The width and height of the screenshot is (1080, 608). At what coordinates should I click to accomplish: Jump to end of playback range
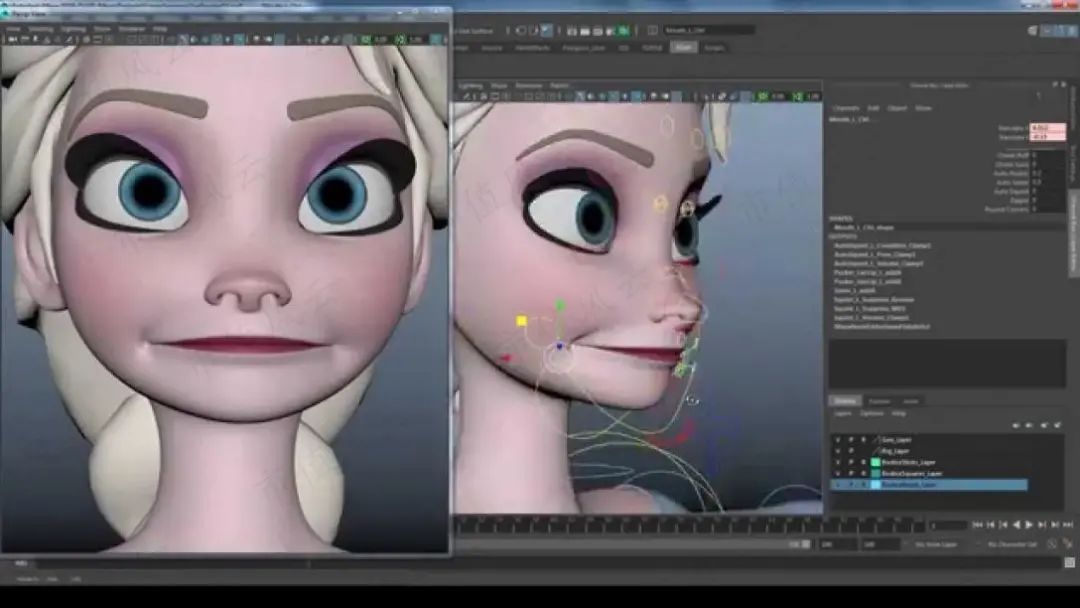point(1068,525)
